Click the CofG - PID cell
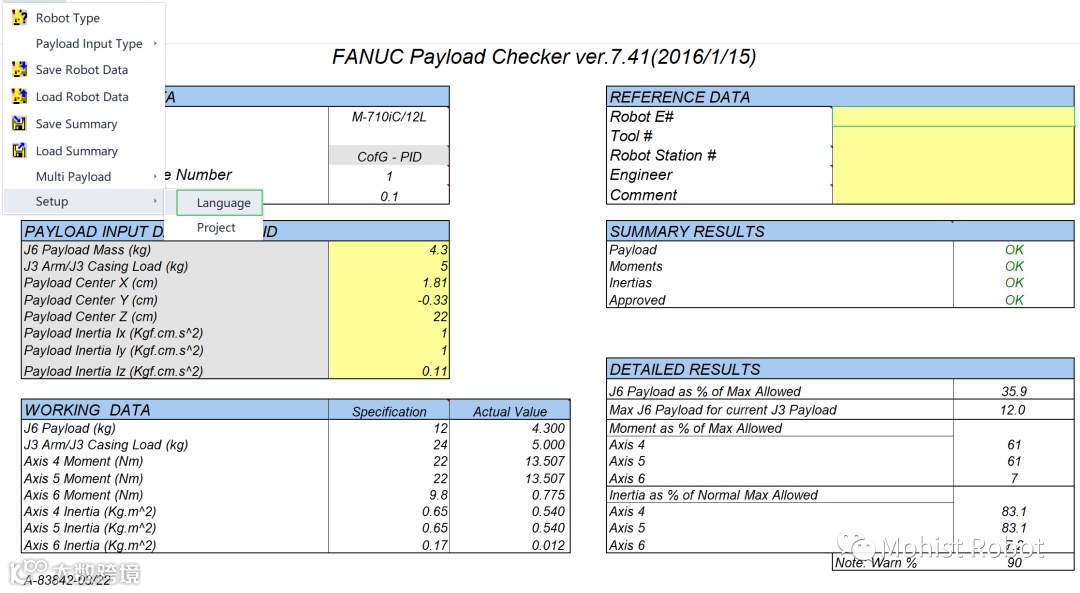This screenshot has width=1080, height=593. click(388, 156)
